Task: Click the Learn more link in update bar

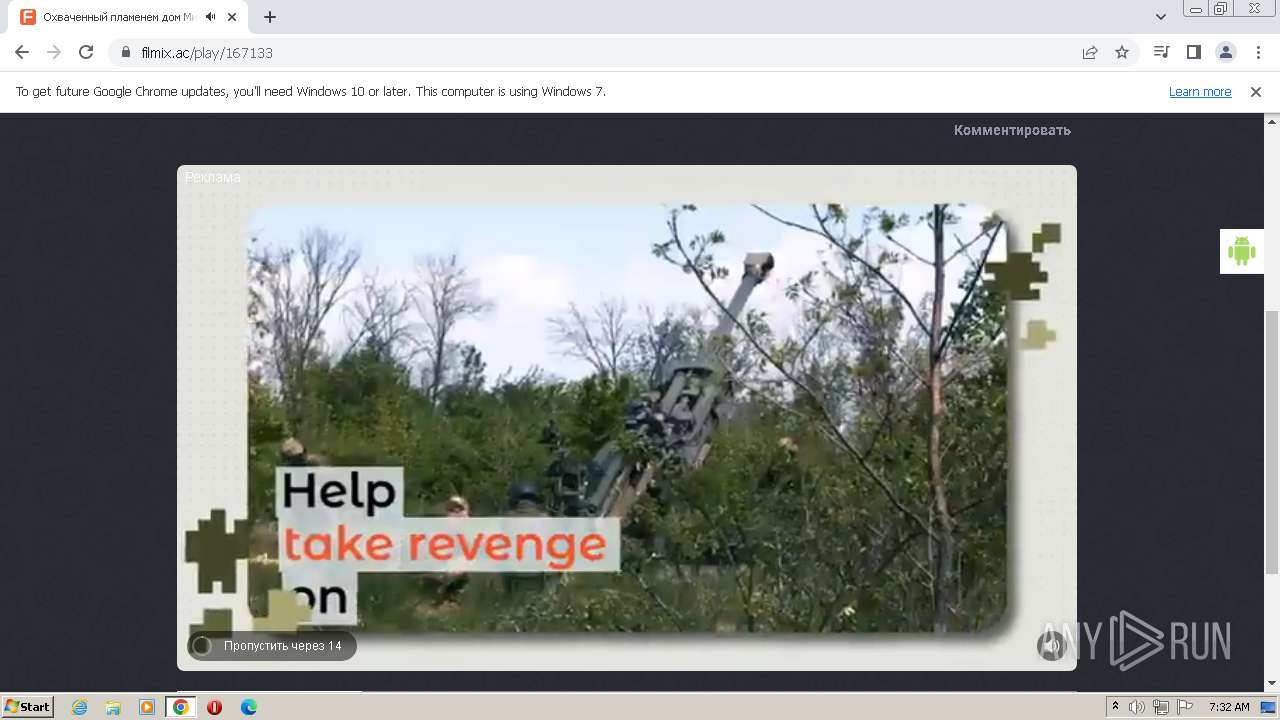Action: (1200, 91)
